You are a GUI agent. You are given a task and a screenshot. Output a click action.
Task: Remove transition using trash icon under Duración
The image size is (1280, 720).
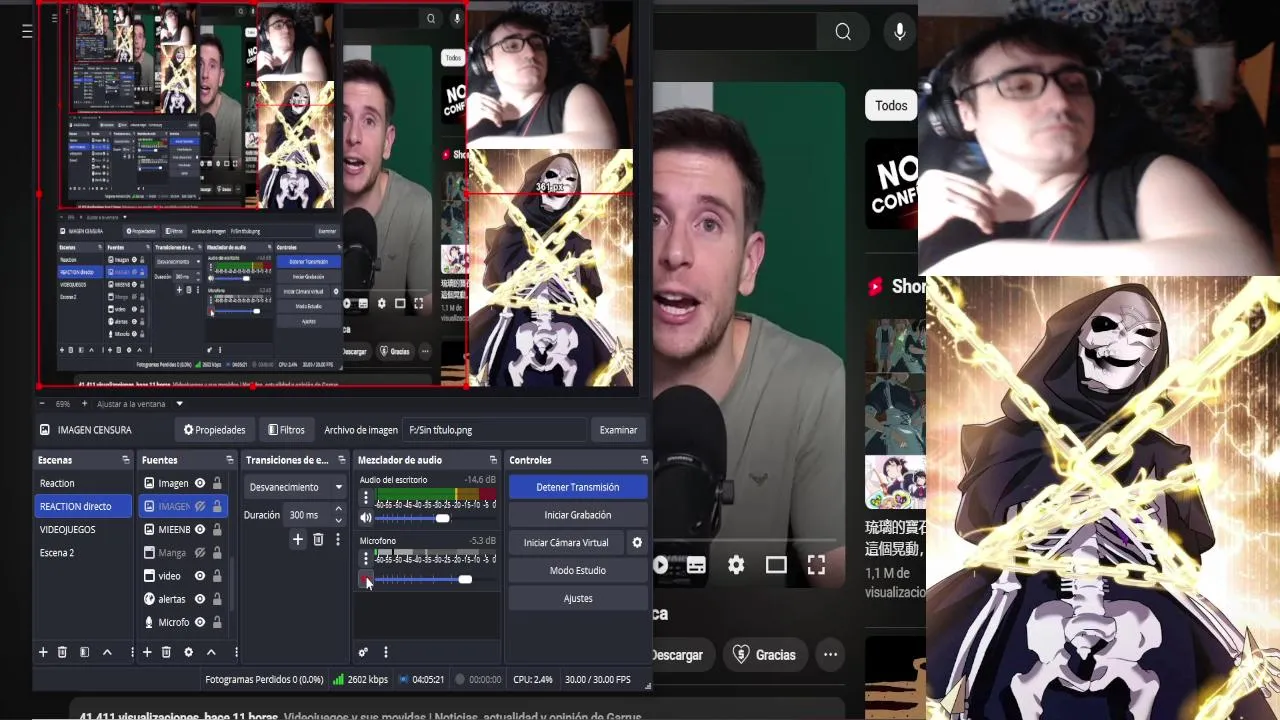click(318, 539)
